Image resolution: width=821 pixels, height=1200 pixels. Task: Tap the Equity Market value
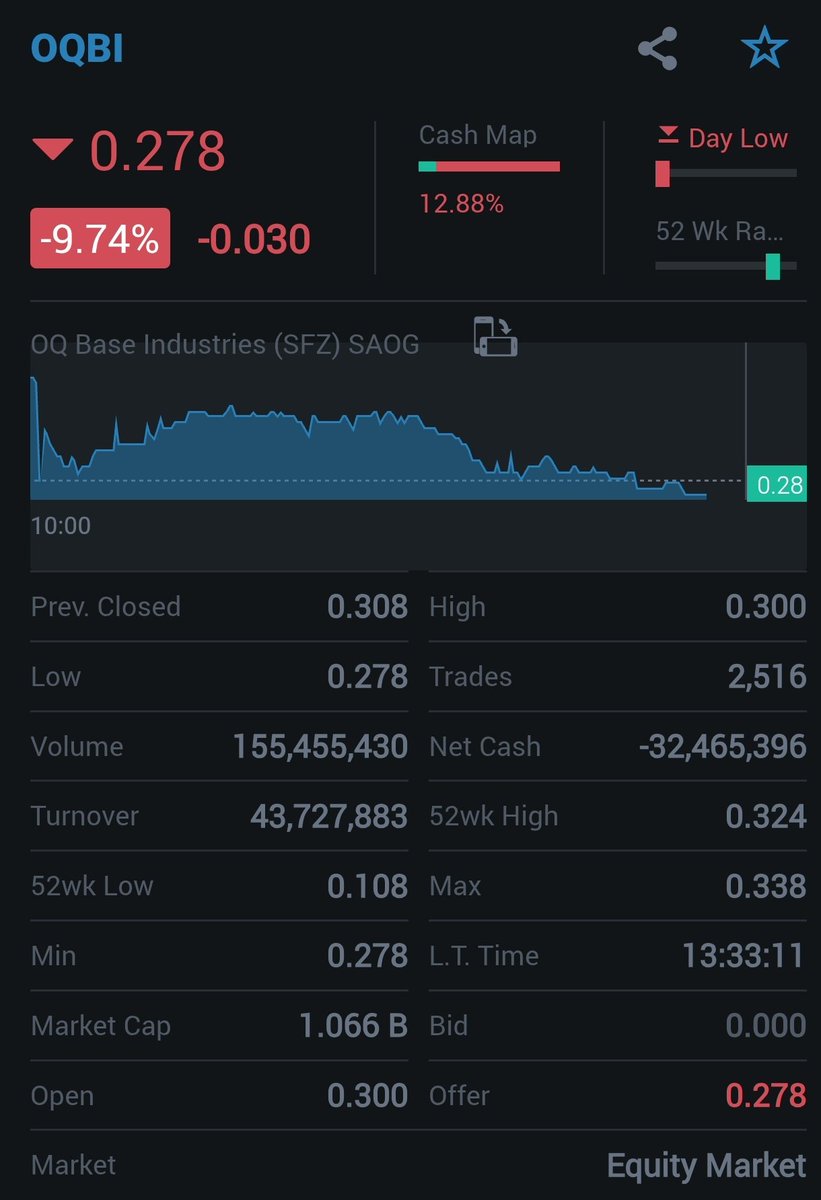(x=707, y=1166)
